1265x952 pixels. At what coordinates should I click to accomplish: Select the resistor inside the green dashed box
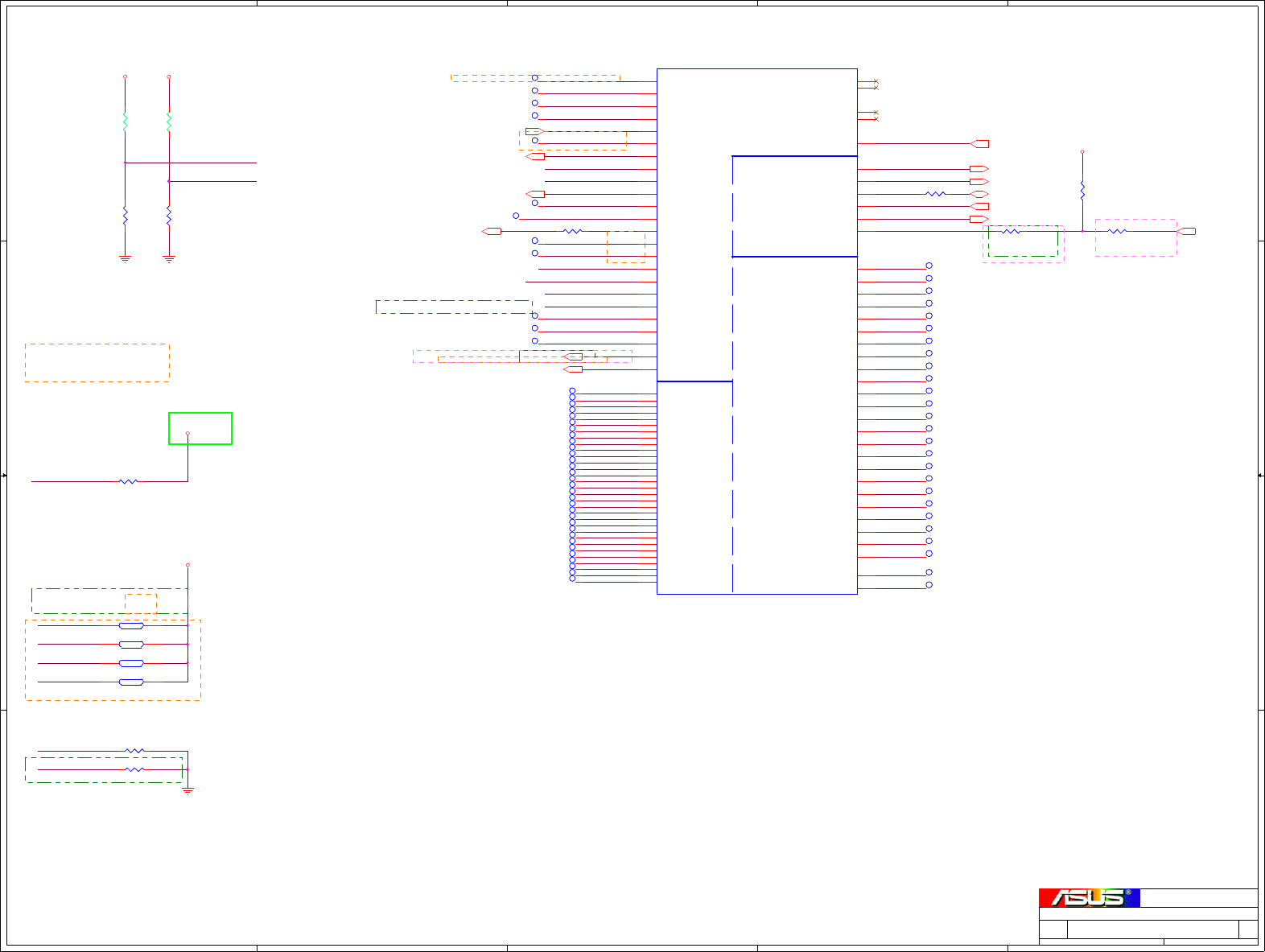click(x=1011, y=231)
